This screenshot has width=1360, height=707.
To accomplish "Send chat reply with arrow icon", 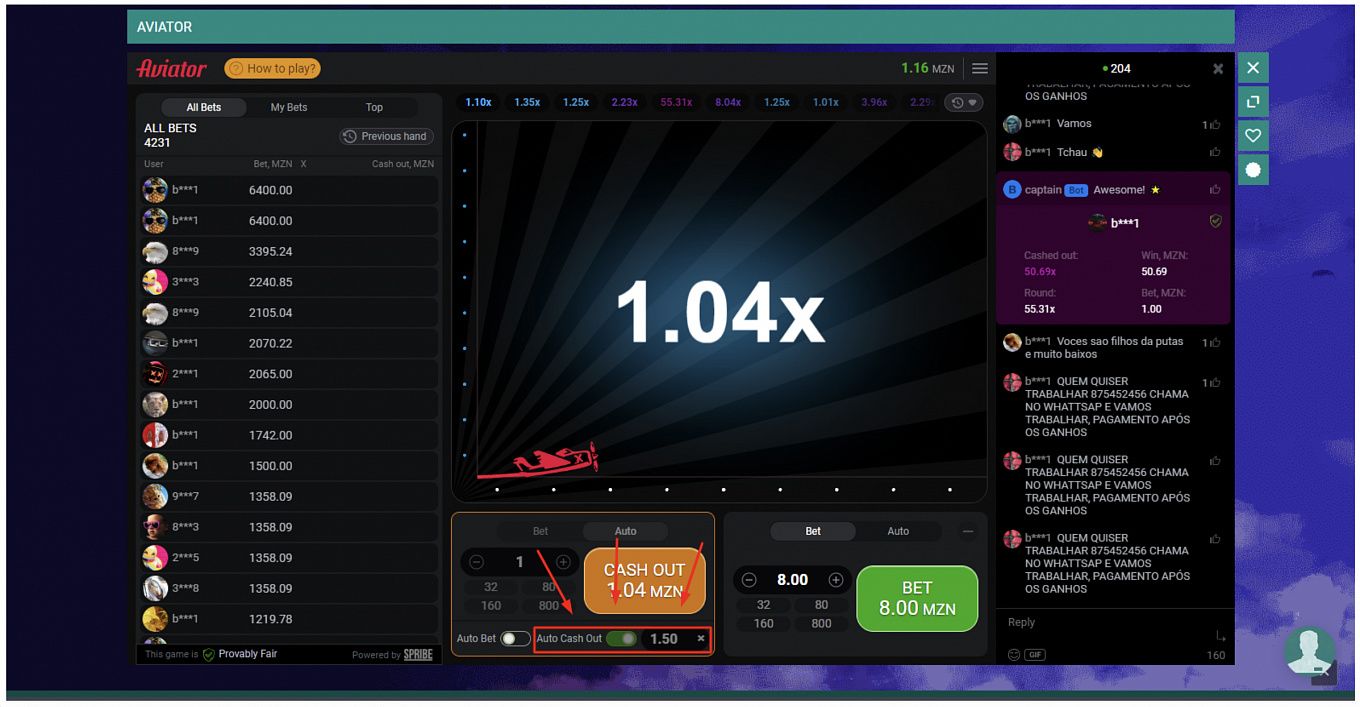I will [1219, 636].
